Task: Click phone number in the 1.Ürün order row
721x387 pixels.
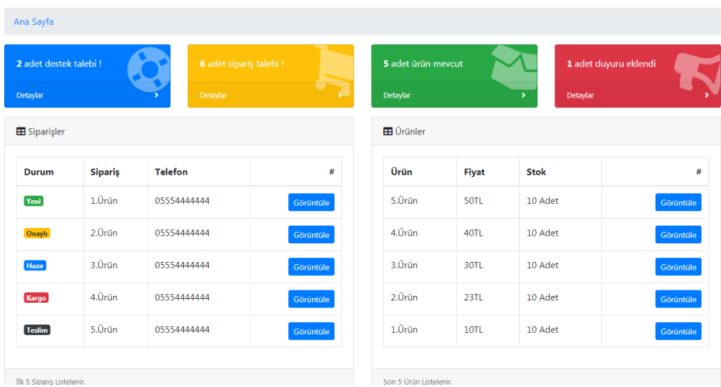Action: pos(182,201)
